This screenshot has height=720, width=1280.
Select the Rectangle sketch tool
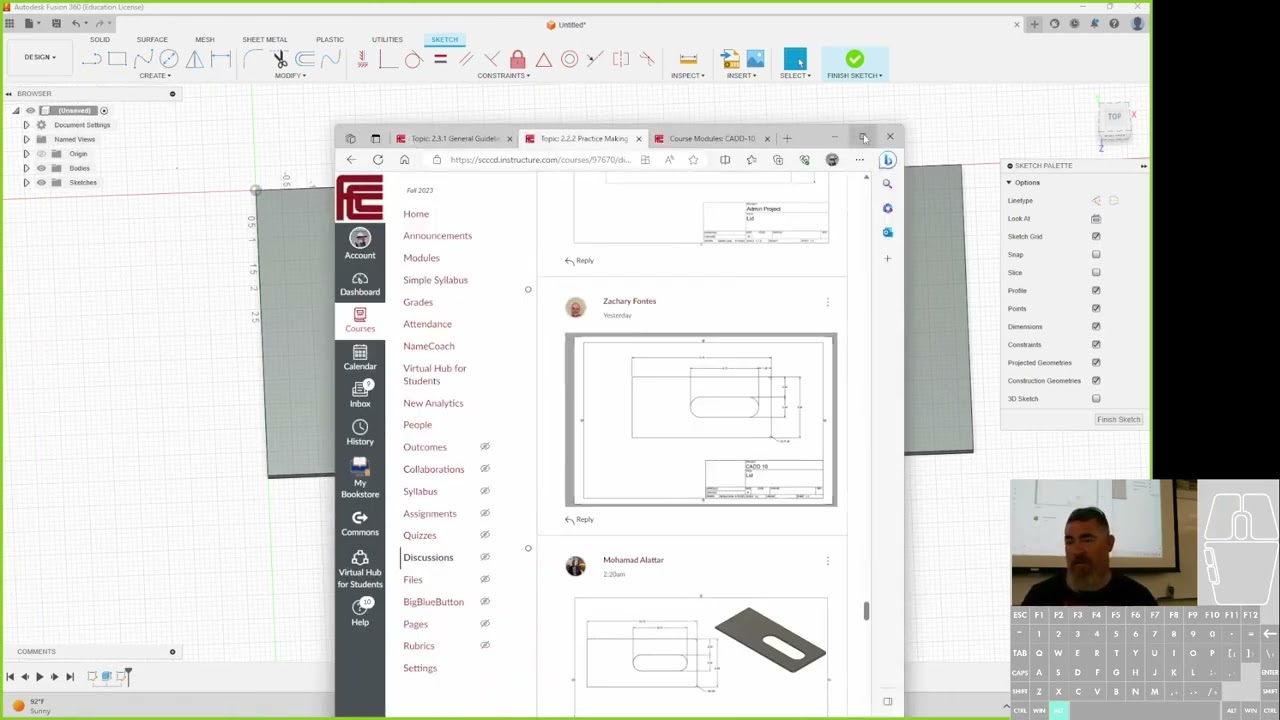[x=117, y=60]
